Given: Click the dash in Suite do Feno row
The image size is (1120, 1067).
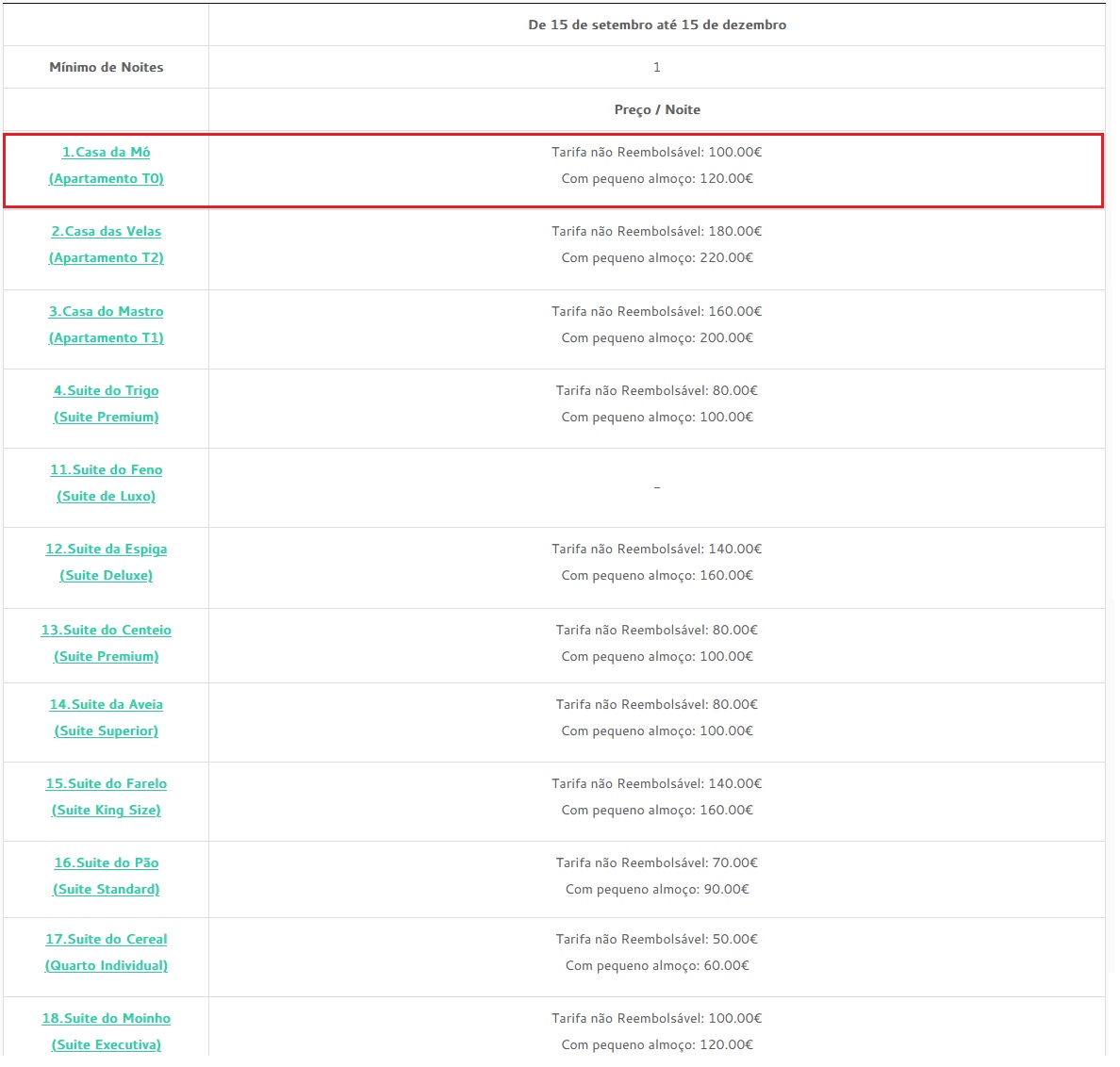Looking at the screenshot, I should click(x=657, y=487).
